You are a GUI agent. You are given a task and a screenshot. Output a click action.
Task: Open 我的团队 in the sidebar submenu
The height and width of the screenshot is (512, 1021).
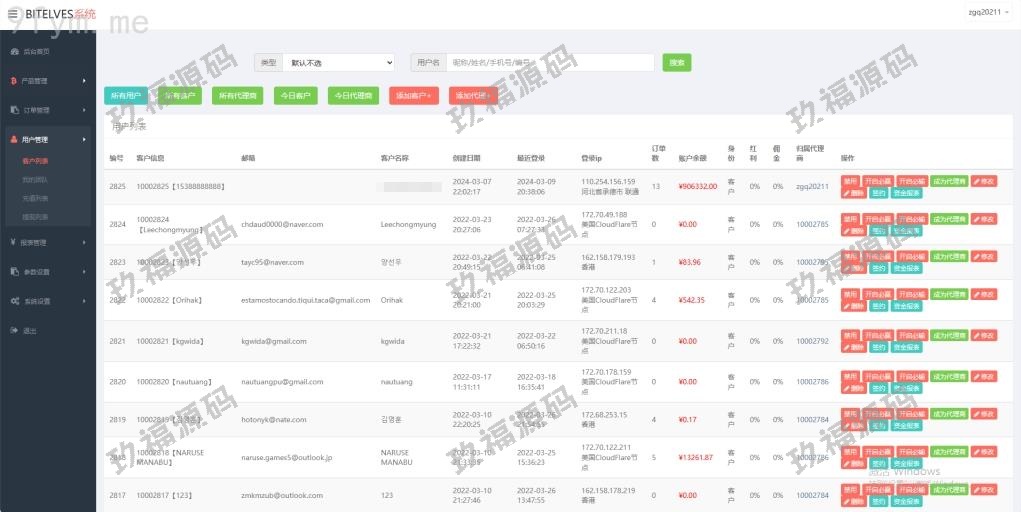(x=35, y=180)
